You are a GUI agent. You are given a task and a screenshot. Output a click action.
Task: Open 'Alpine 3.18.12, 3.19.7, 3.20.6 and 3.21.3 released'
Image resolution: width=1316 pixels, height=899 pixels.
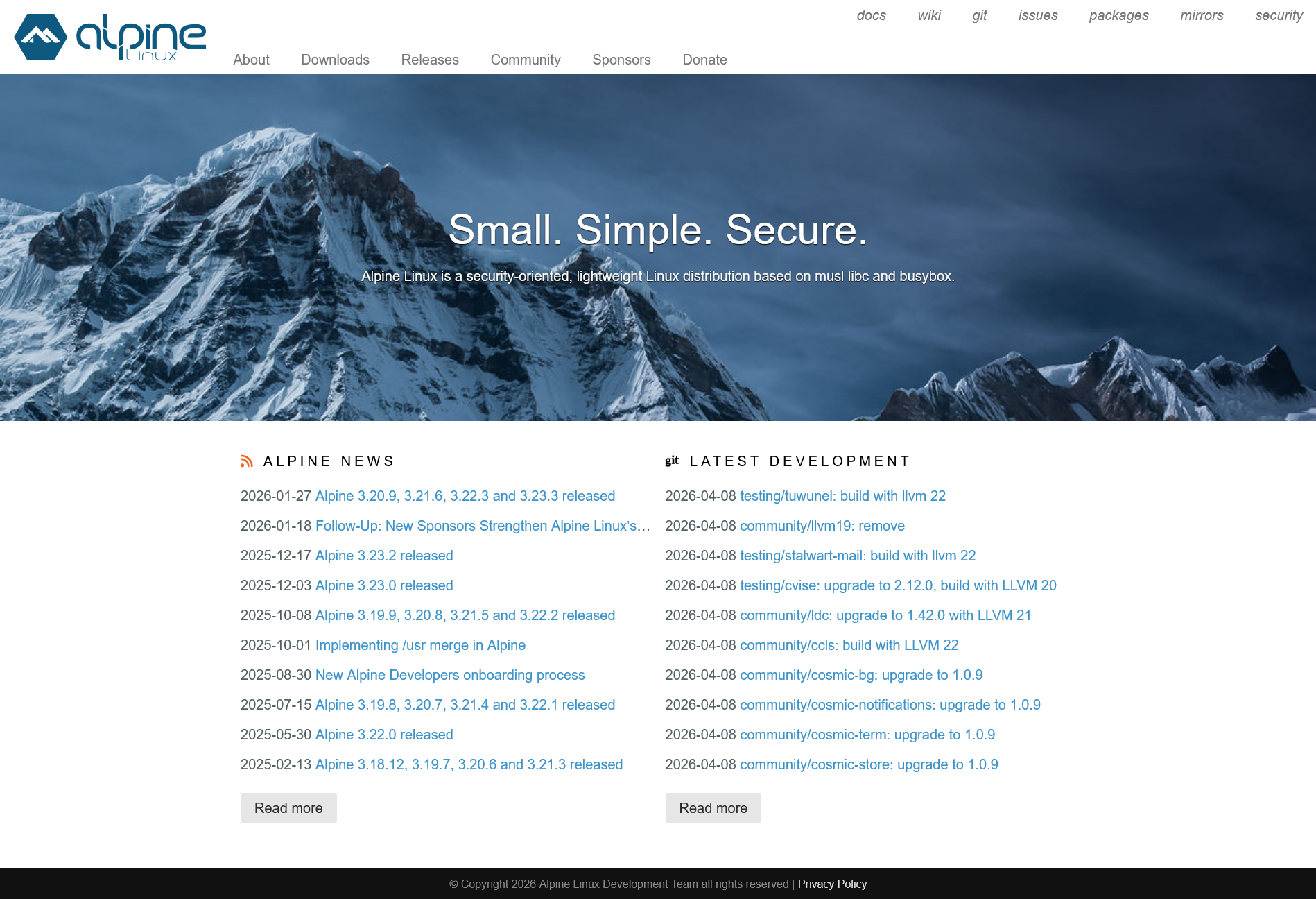coord(469,764)
